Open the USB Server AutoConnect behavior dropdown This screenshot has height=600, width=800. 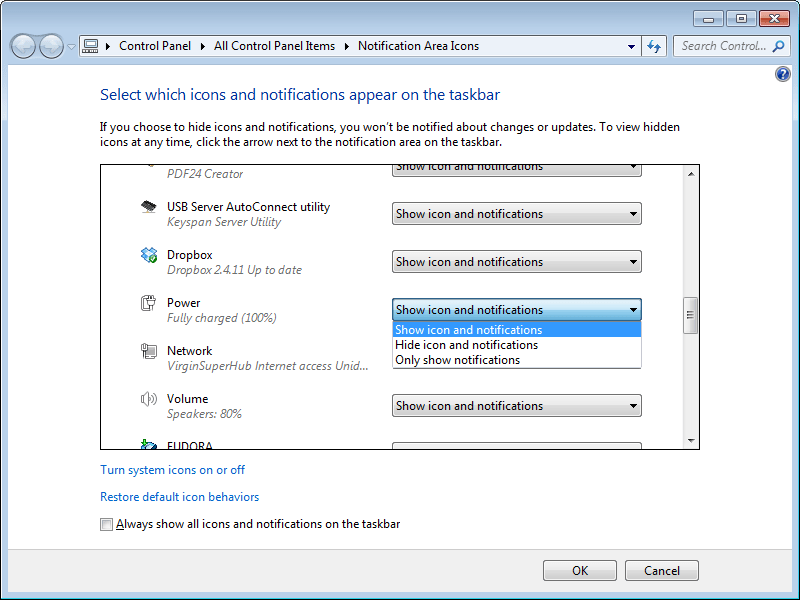[x=516, y=214]
